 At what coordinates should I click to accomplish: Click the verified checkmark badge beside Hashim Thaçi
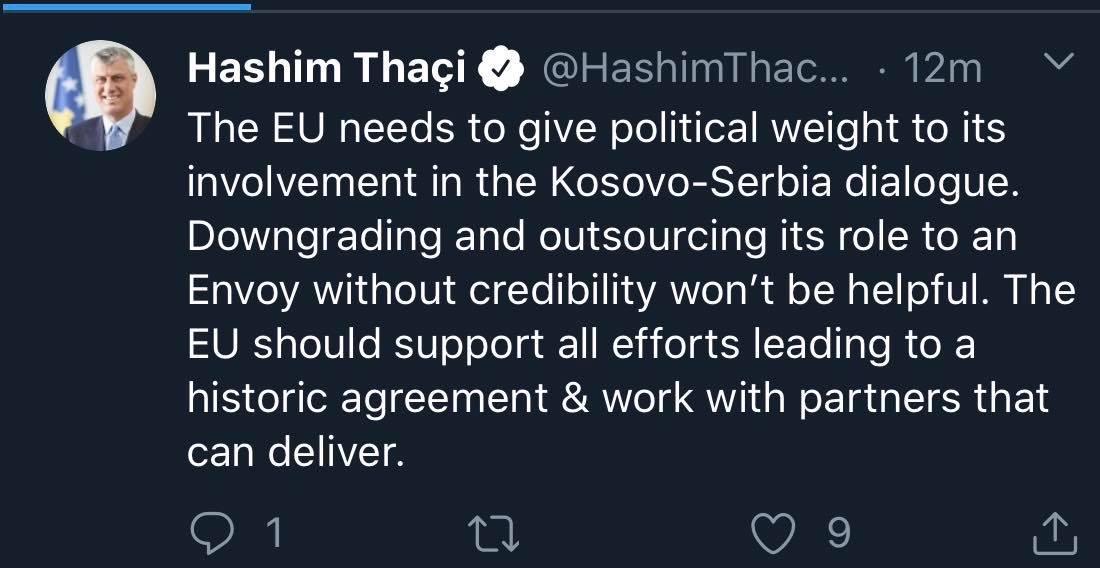coord(501,70)
